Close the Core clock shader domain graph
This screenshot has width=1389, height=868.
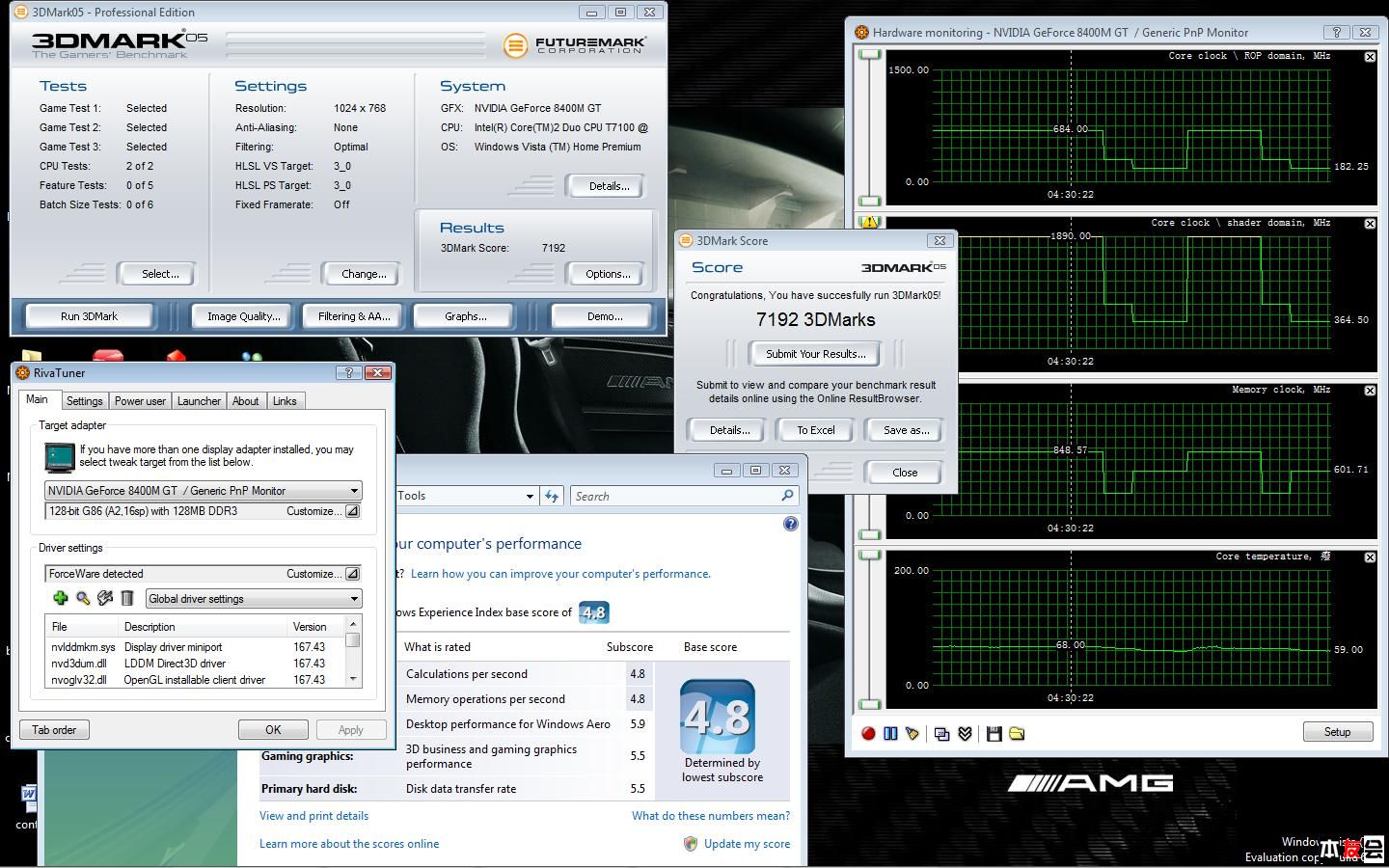(1370, 224)
